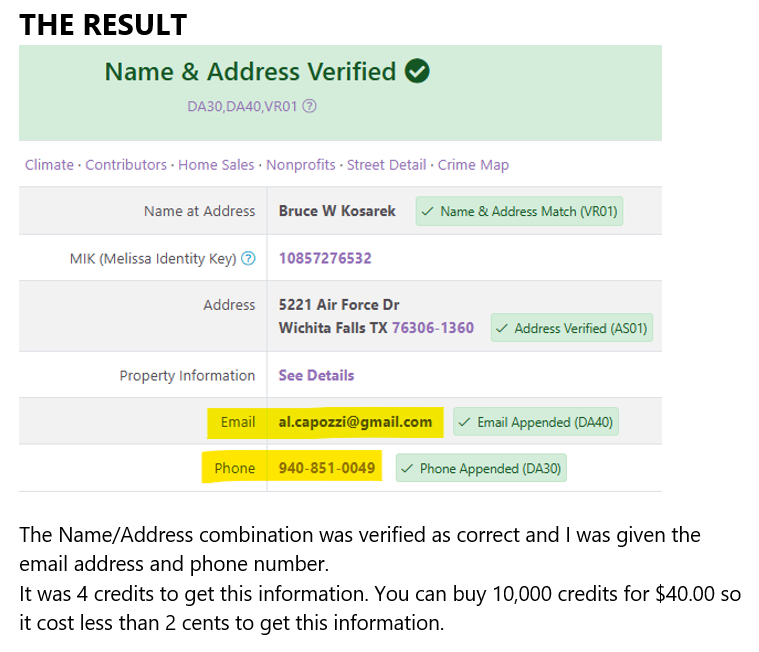The image size is (759, 652).
Task: Open the Climate link
Action: coord(49,165)
